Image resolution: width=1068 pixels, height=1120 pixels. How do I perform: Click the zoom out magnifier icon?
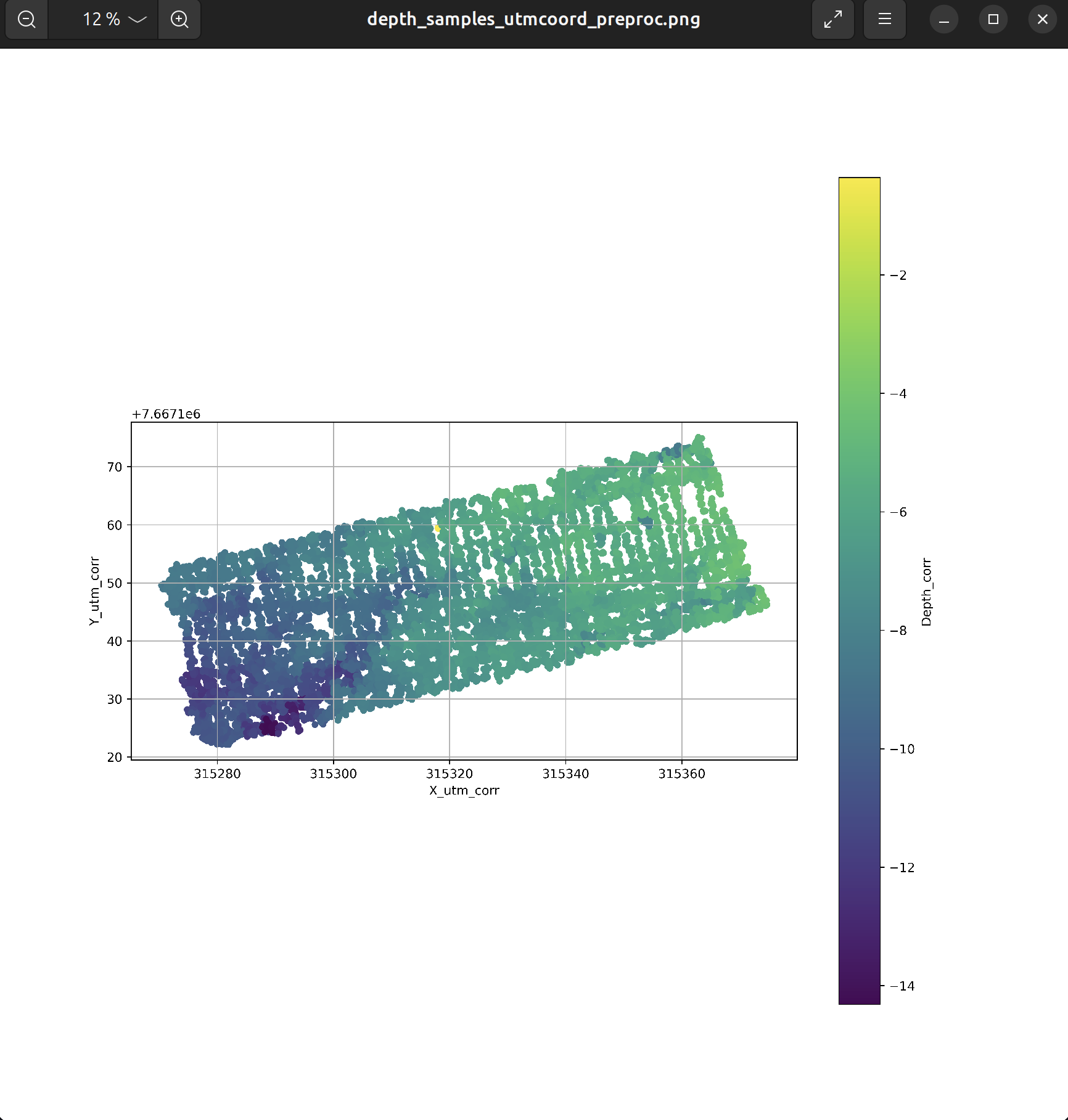click(26, 19)
